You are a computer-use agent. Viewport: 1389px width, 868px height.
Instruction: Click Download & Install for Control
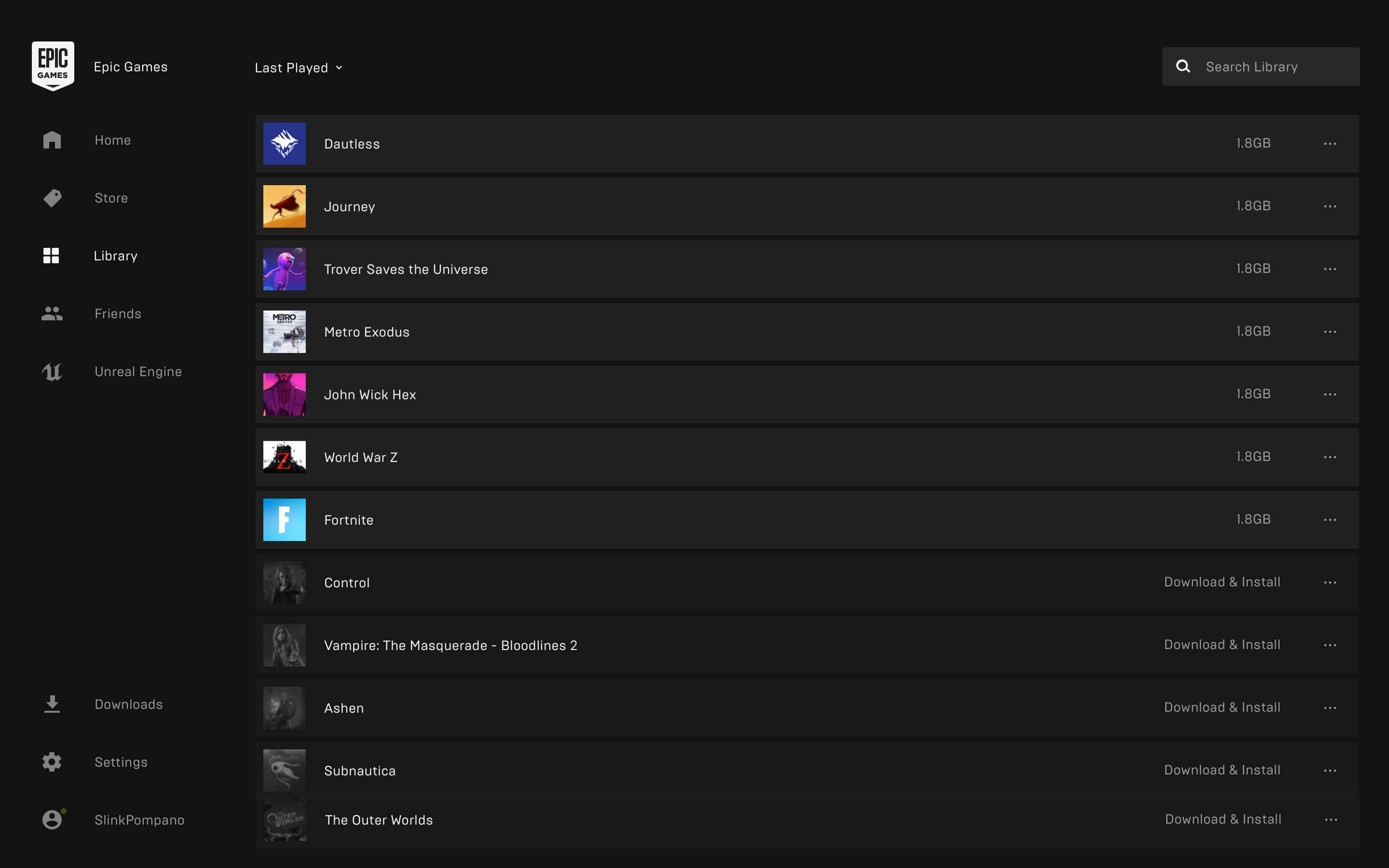pos(1222,582)
